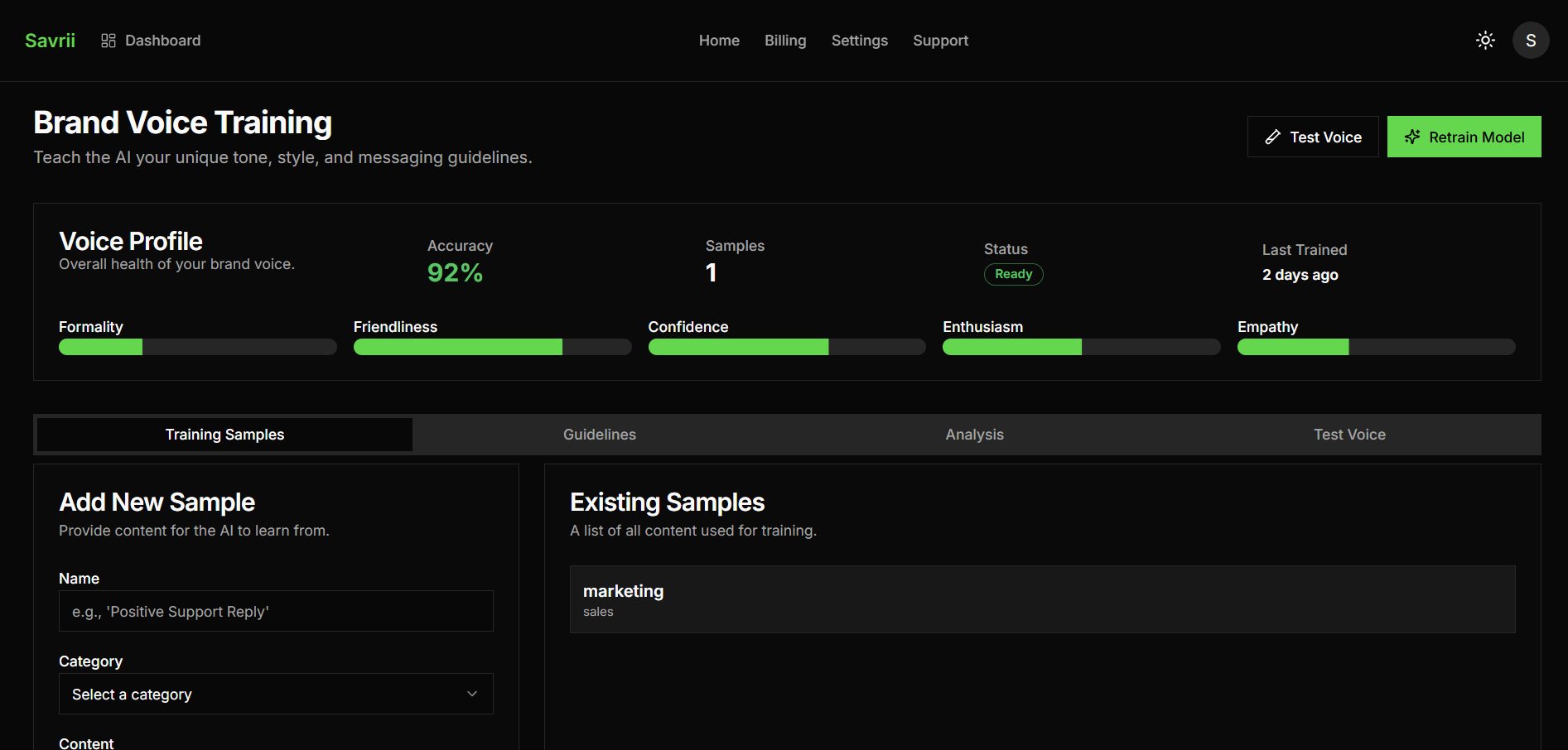Click the Friendliness progress bar
1568x750 pixels.
click(x=493, y=347)
